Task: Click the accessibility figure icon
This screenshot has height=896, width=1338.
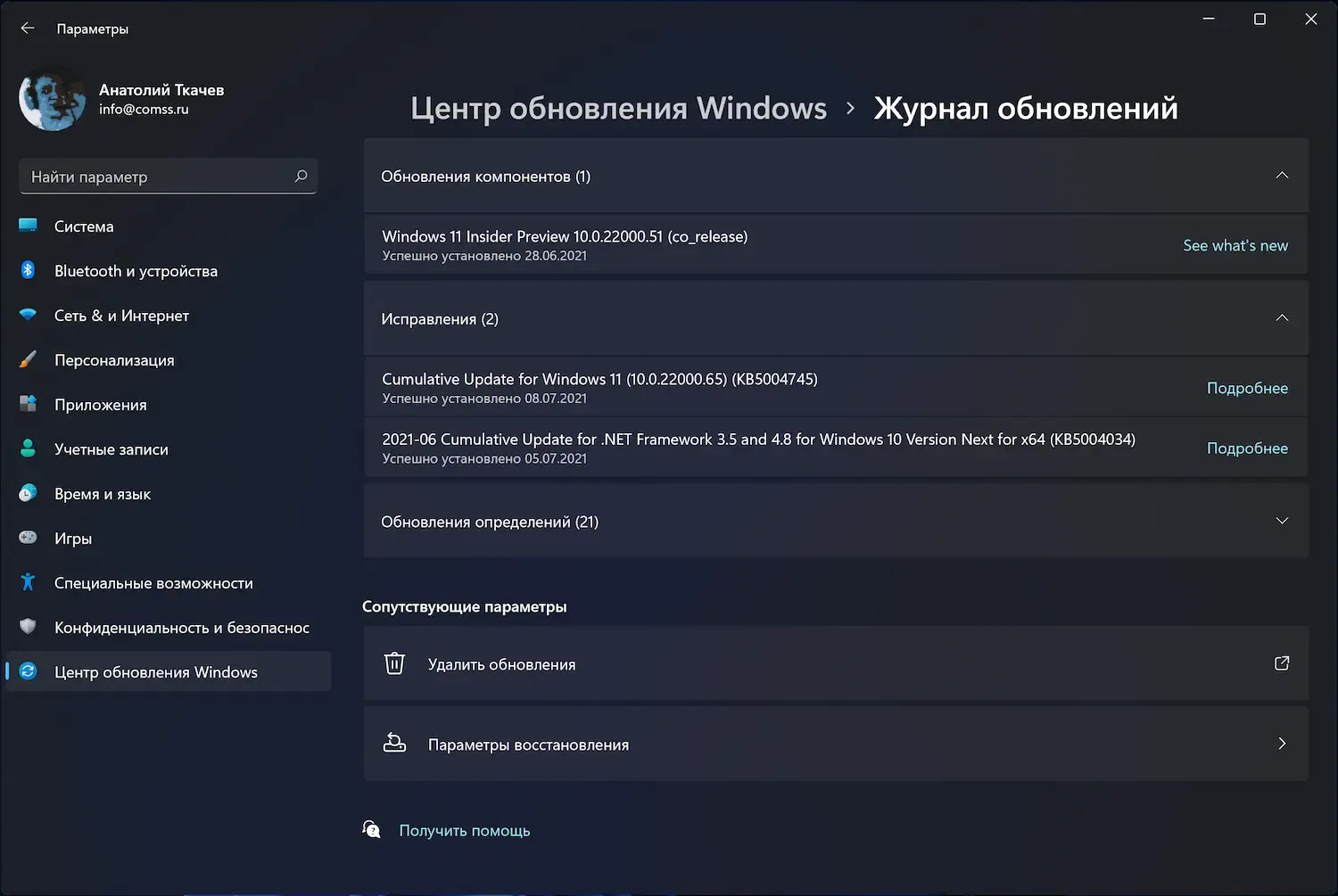Action: tap(28, 582)
